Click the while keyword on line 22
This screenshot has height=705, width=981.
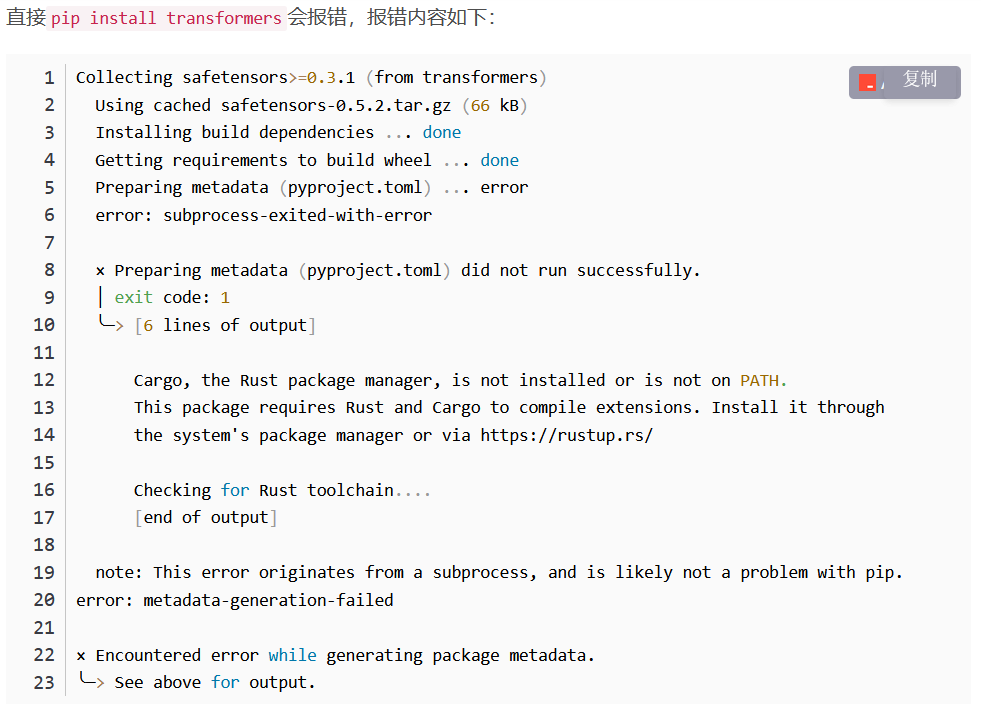pos(292,655)
